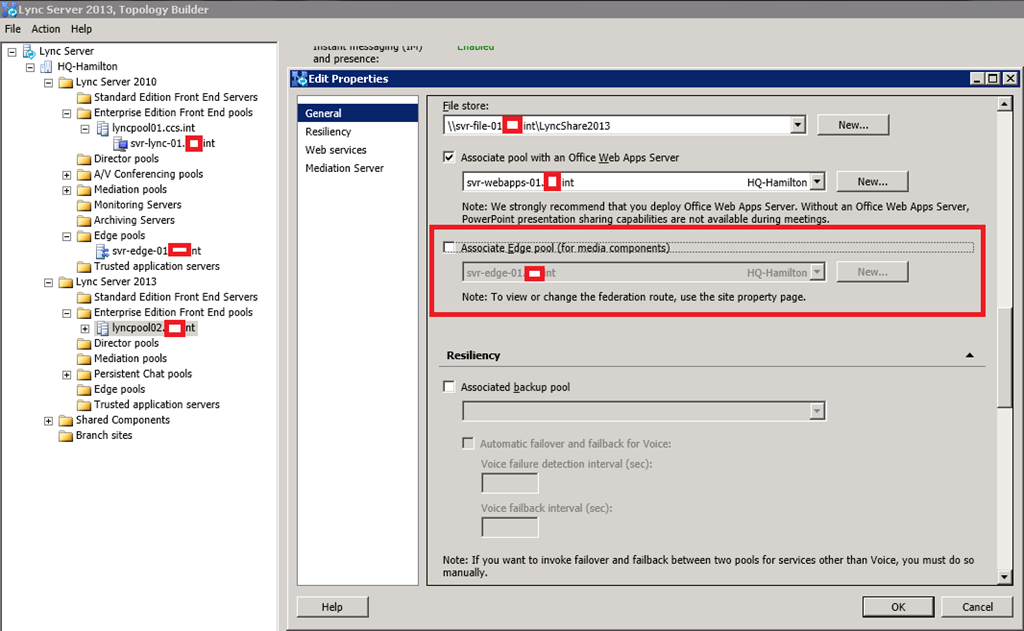The width and height of the screenshot is (1024, 631).
Task: Open the File store dropdown
Action: [x=797, y=125]
